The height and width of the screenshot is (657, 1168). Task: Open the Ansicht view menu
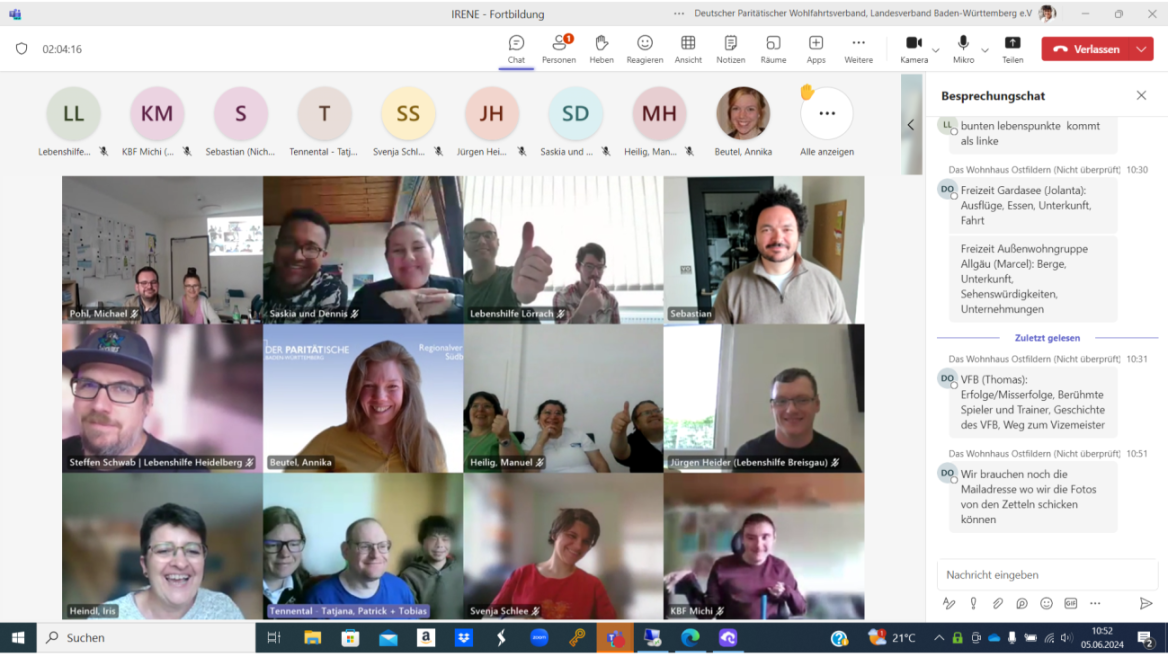688,43
